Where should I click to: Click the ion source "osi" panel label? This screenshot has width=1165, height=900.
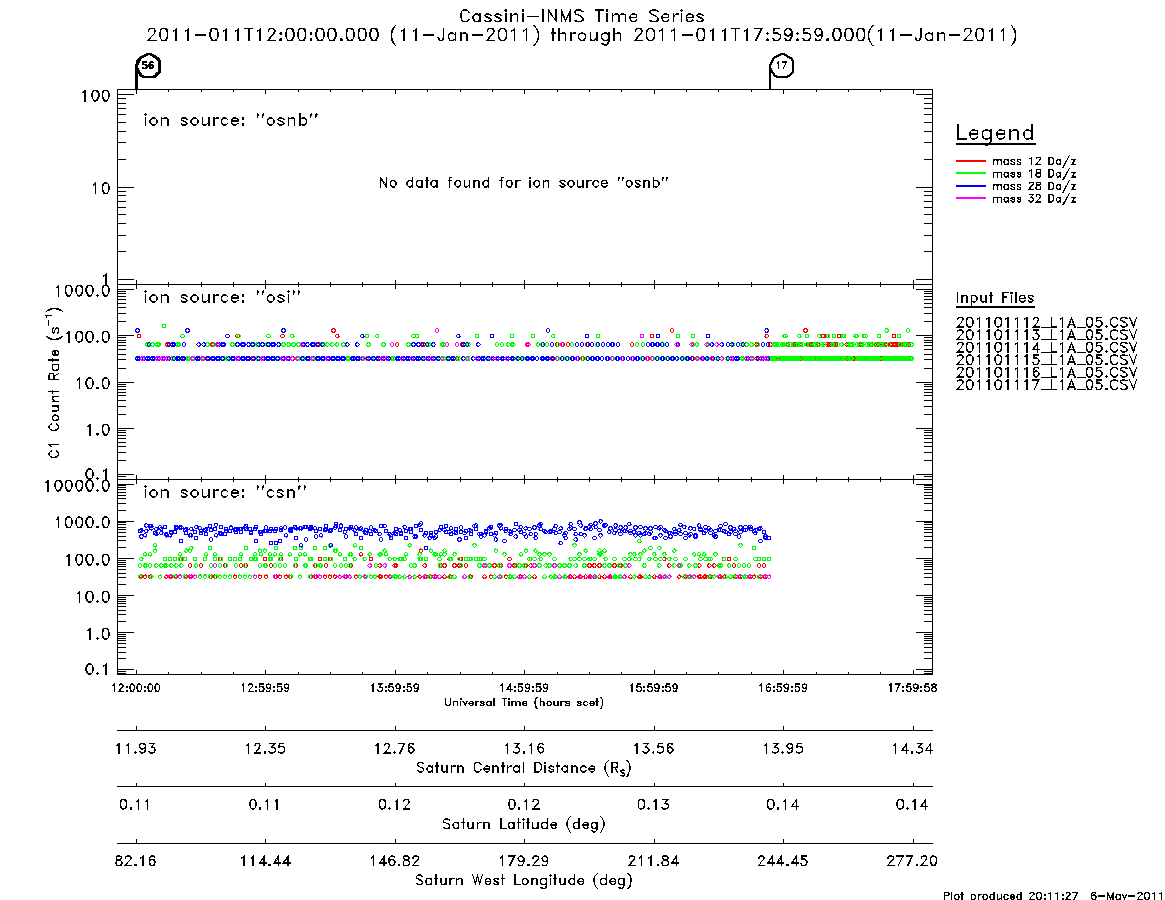(x=222, y=297)
